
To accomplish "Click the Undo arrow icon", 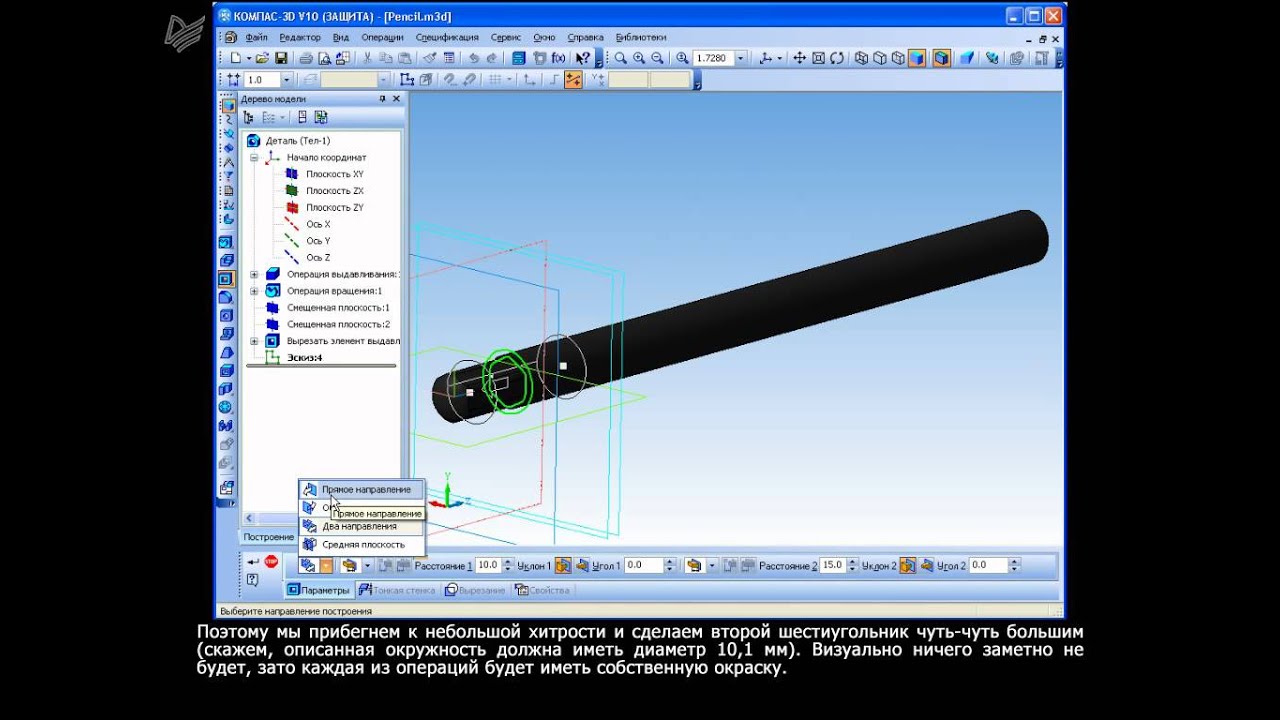I will tap(474, 58).
